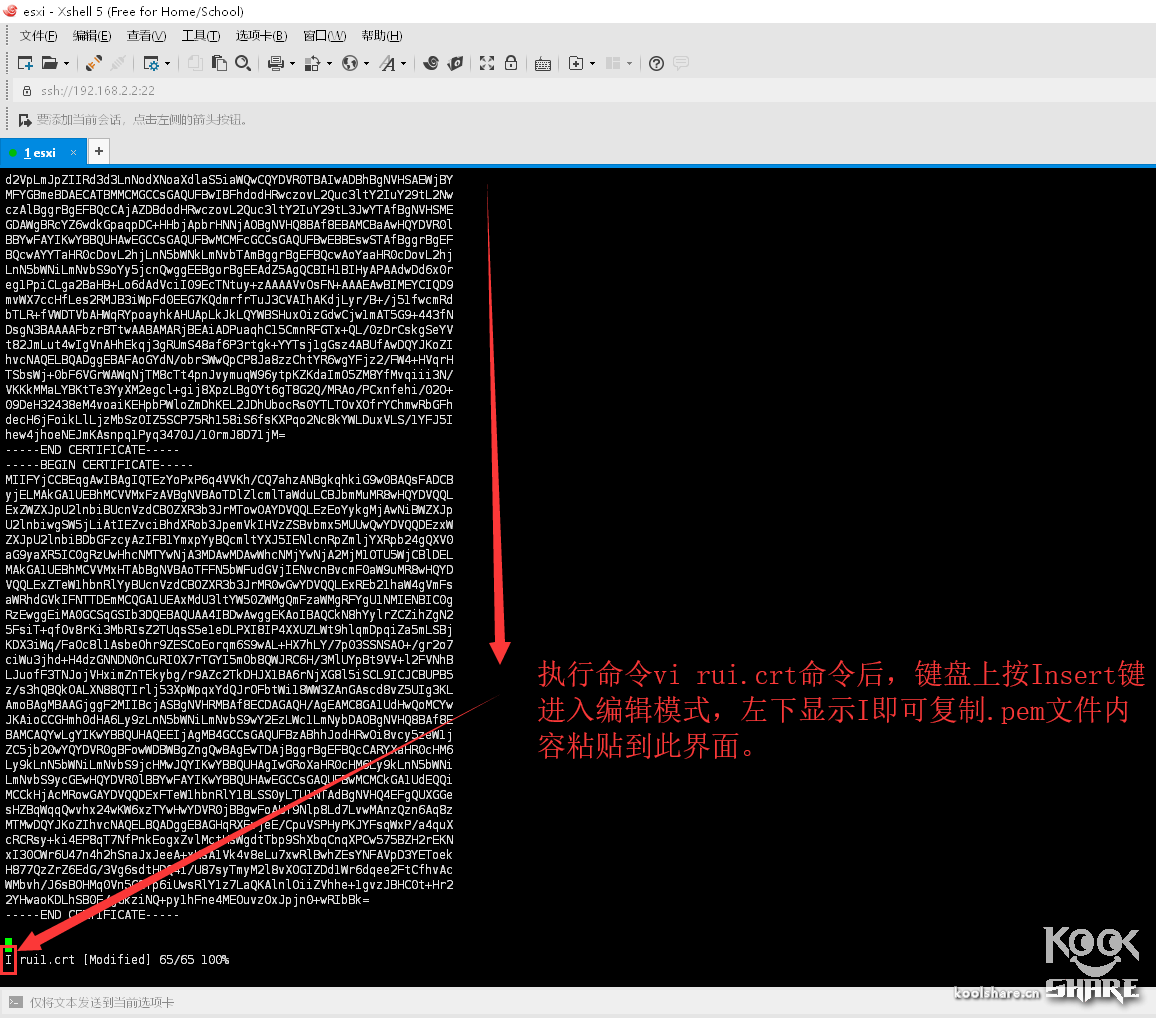
Task: Expand the font settings dropdown arrow
Action: click(405, 62)
